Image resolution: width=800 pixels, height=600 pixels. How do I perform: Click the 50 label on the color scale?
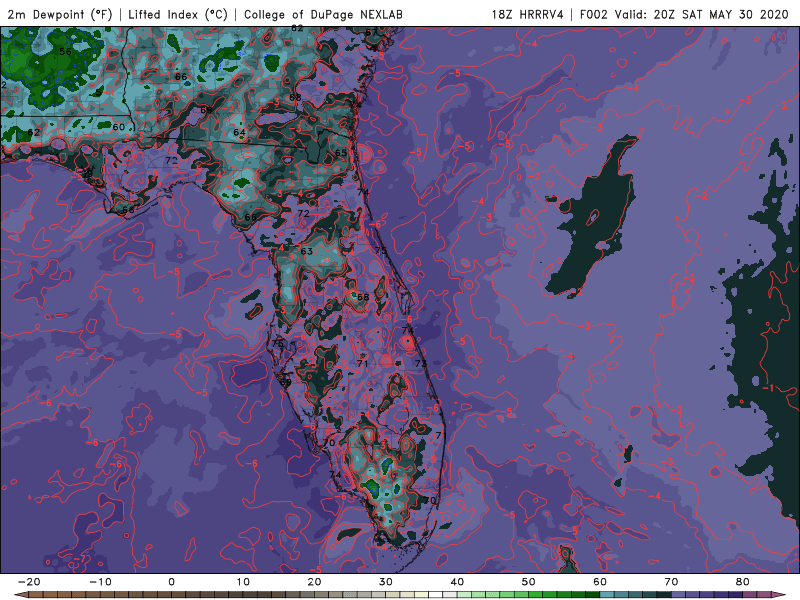[x=529, y=582]
